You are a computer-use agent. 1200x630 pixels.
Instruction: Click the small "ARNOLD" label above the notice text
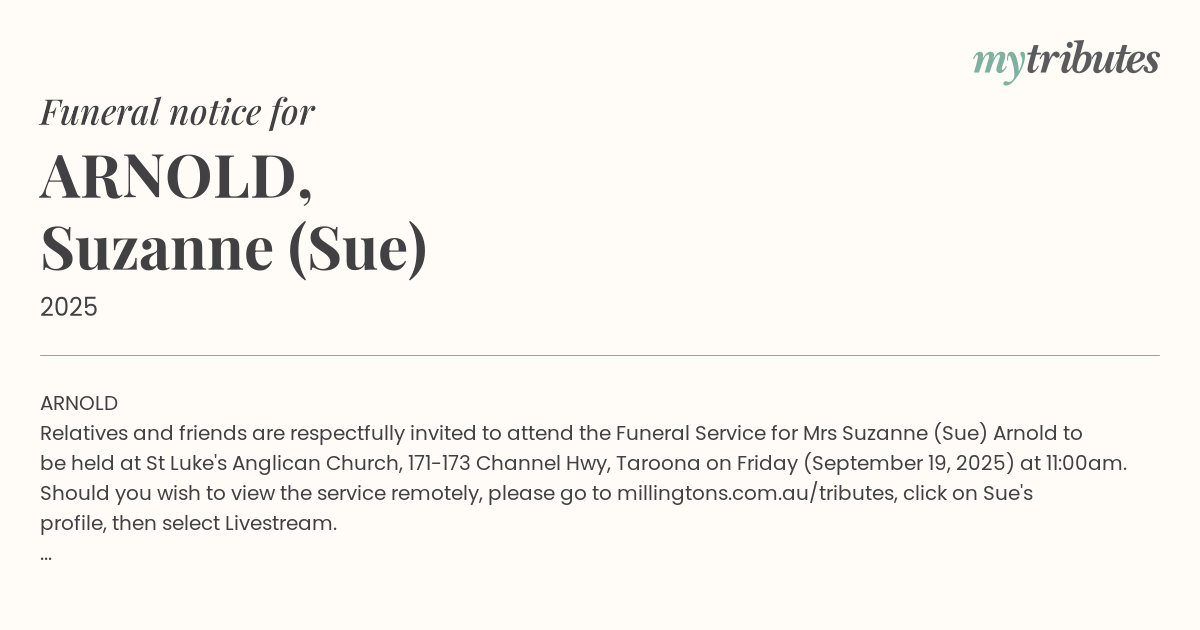(79, 403)
